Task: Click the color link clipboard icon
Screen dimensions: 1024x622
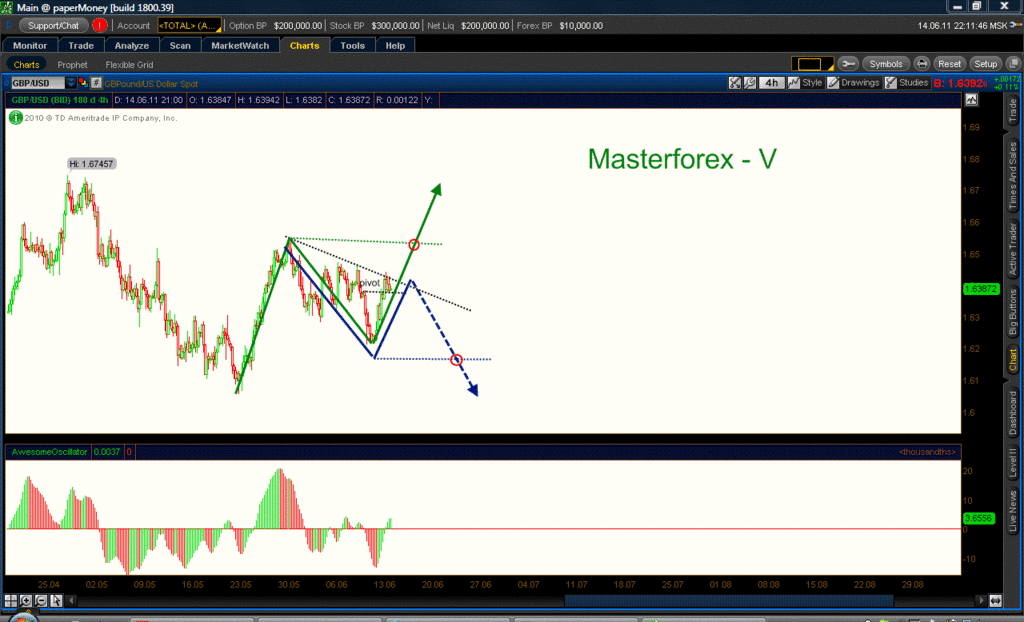Action: coord(83,83)
